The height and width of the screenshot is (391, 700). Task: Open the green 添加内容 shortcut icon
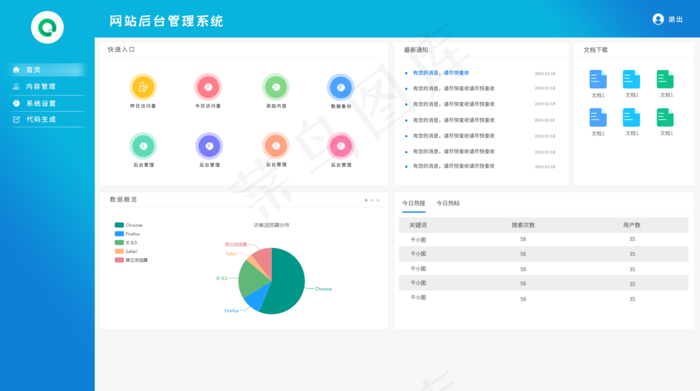276,87
